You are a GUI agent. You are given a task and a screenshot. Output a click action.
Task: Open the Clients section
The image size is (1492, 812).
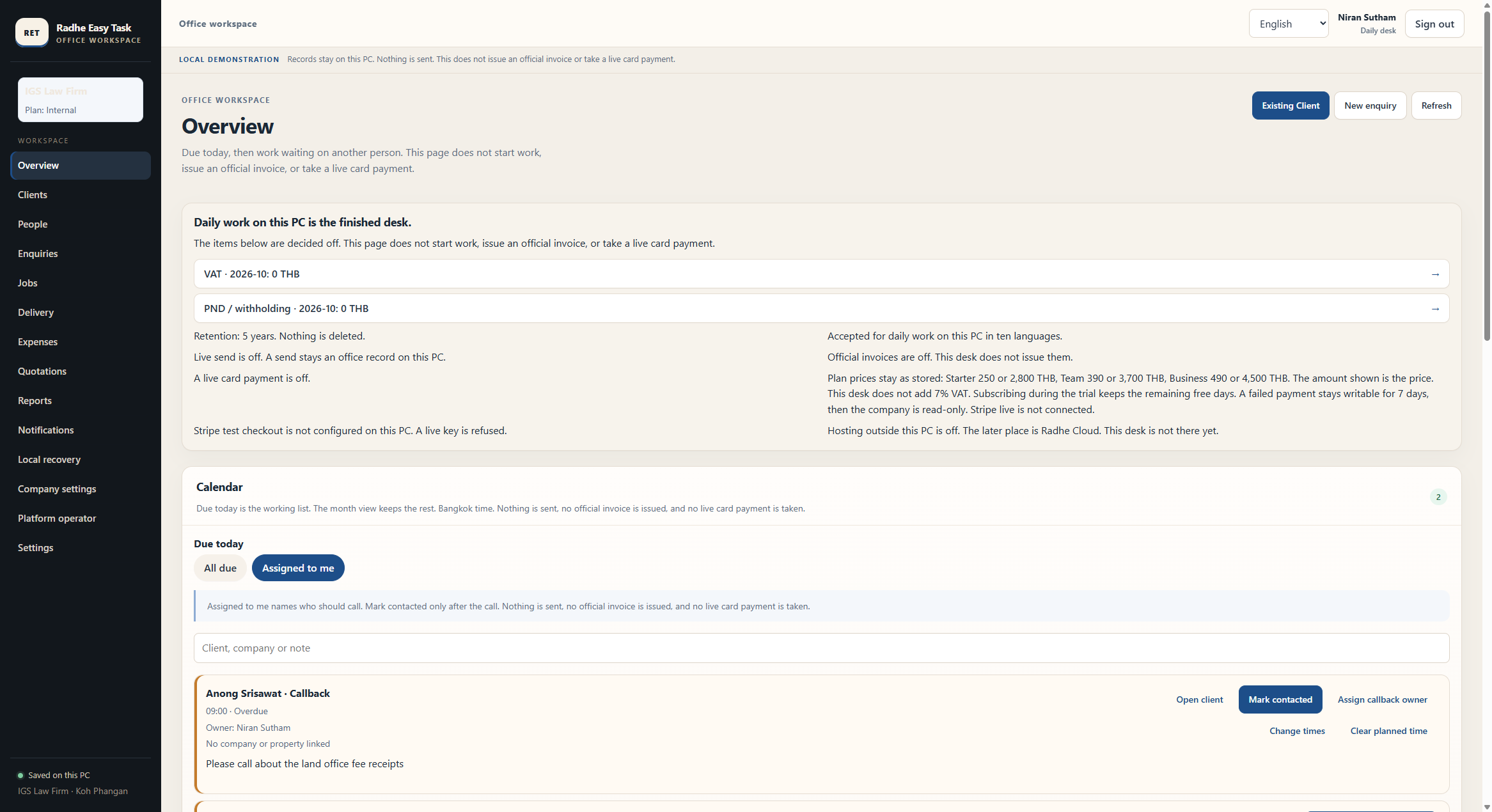[81, 195]
